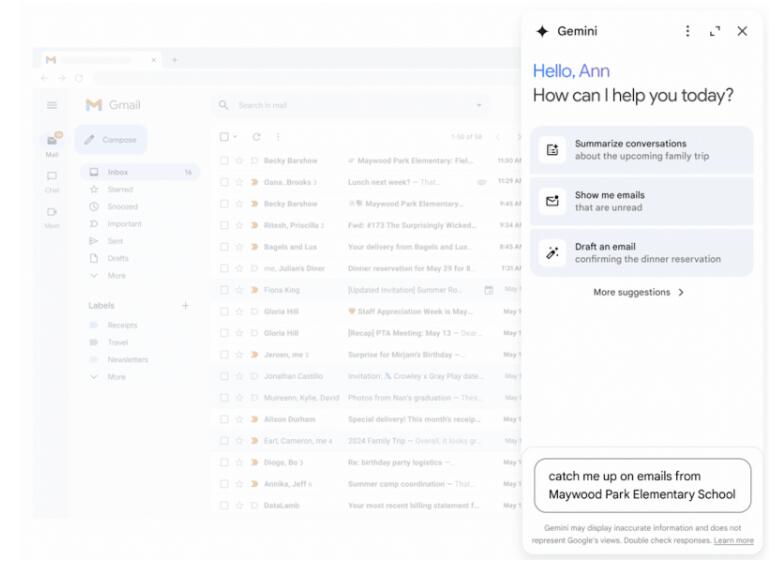Select the checkbox next to the DataLamb email
Screen dimensions: 782x570
[225, 506]
